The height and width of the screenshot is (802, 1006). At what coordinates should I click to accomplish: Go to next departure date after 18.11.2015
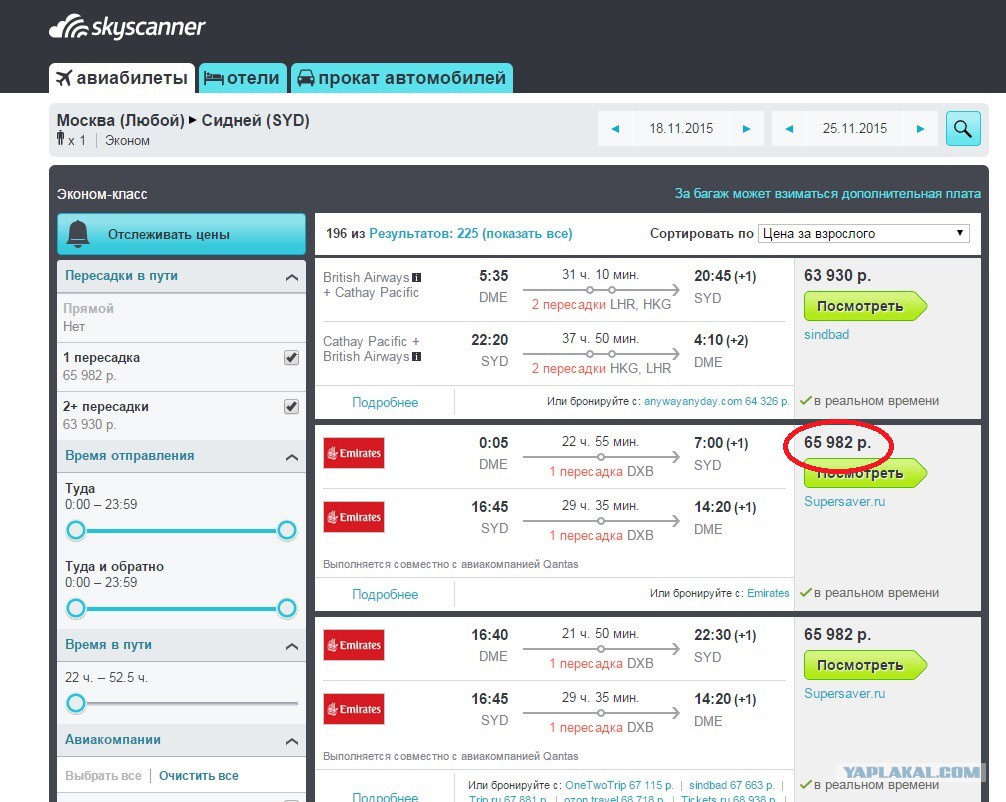(x=746, y=128)
